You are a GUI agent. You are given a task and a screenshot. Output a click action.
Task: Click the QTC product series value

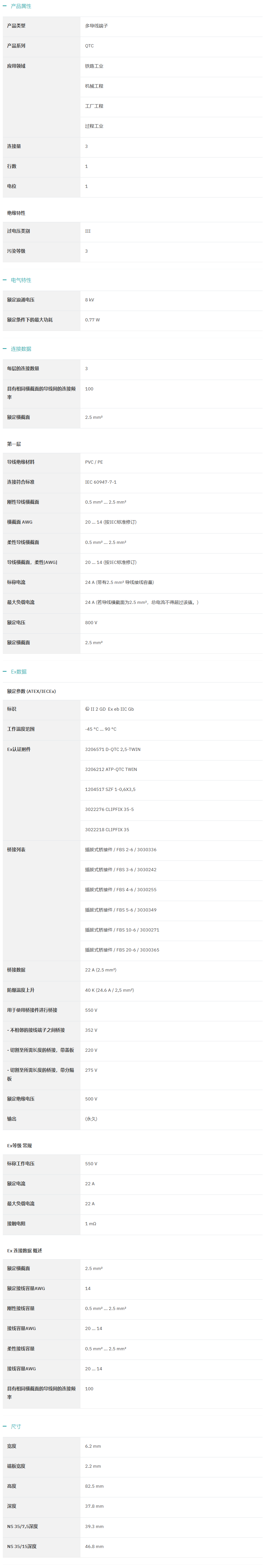90,46
